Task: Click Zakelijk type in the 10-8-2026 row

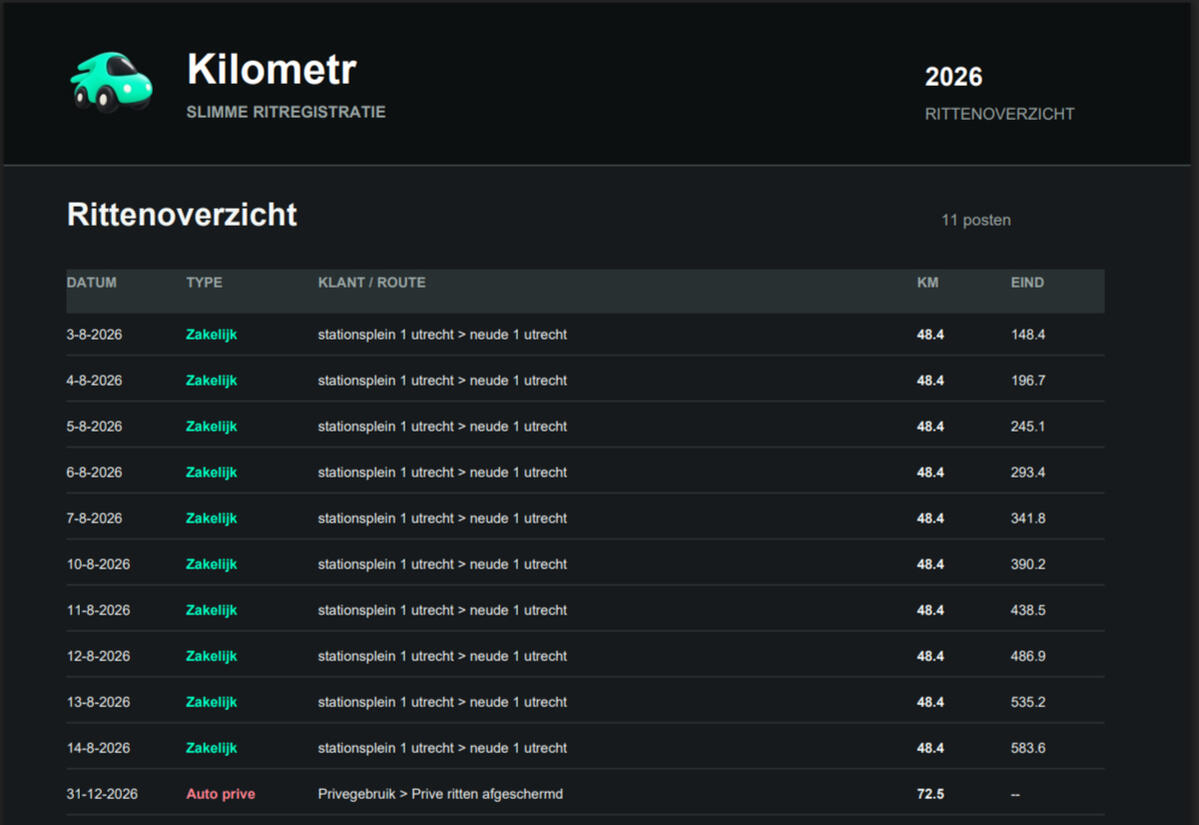Action: [211, 564]
